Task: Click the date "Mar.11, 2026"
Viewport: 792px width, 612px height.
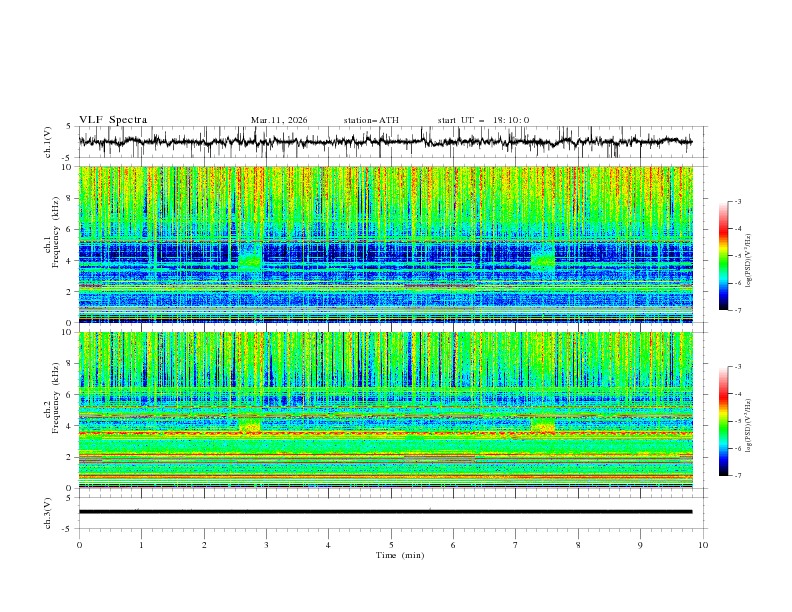Action: pyautogui.click(x=279, y=120)
